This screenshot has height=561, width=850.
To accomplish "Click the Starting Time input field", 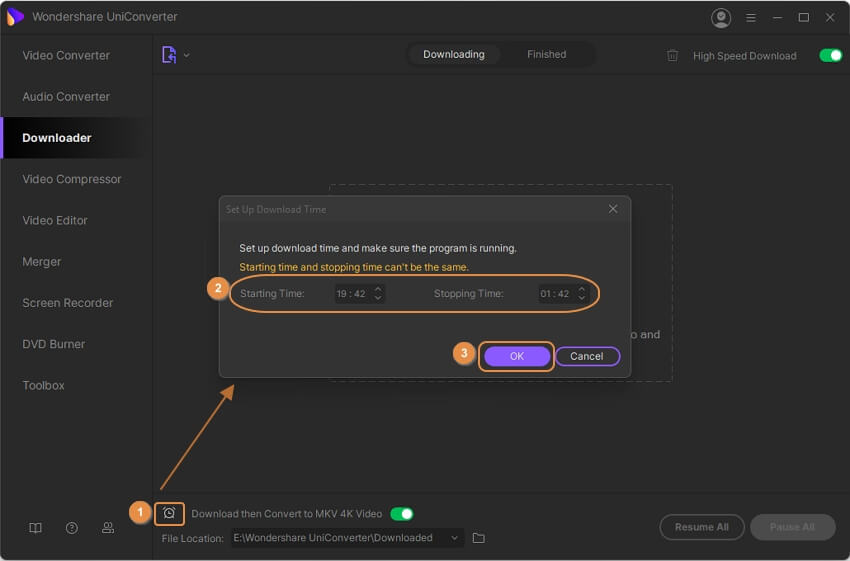I will 352,294.
